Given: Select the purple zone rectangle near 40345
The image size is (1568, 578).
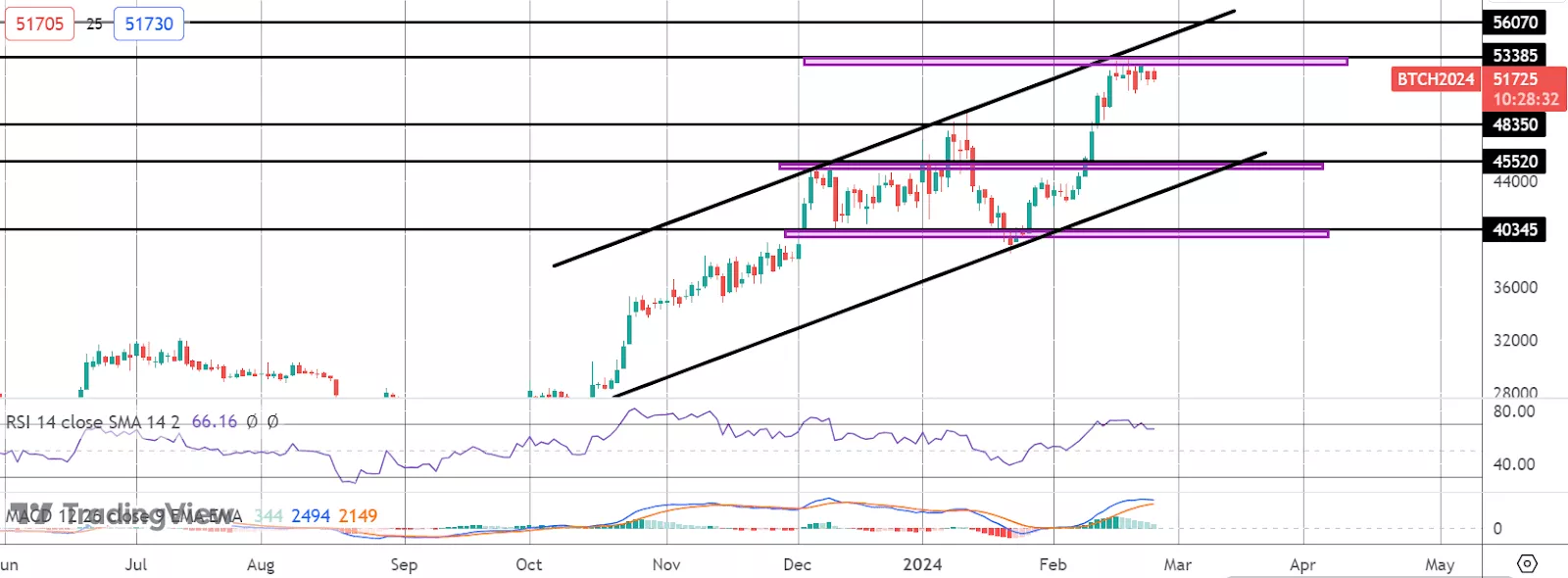Looking at the screenshot, I should (x=1055, y=234).
